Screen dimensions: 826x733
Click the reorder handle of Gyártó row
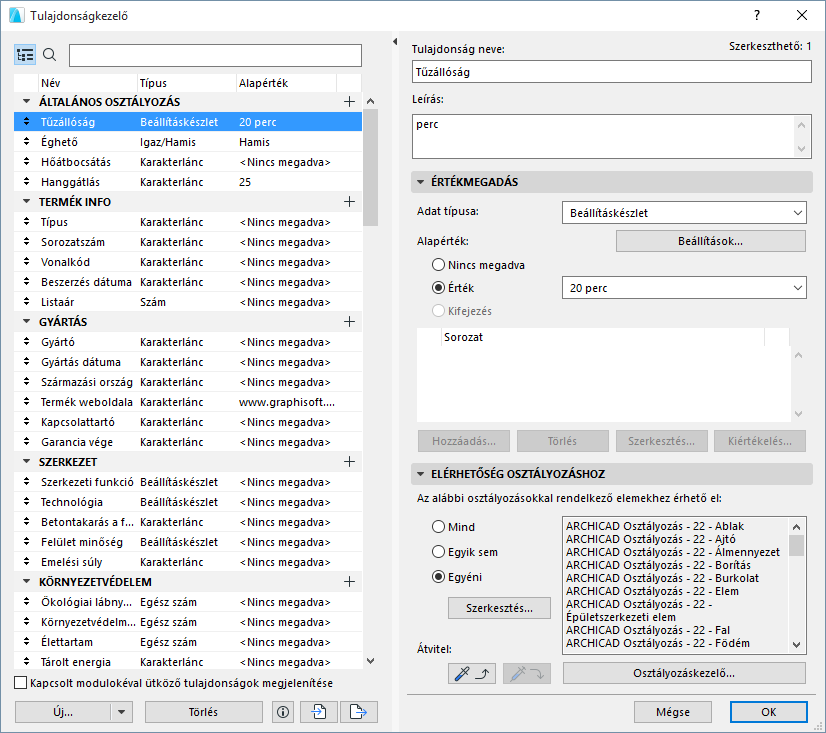coord(26,342)
